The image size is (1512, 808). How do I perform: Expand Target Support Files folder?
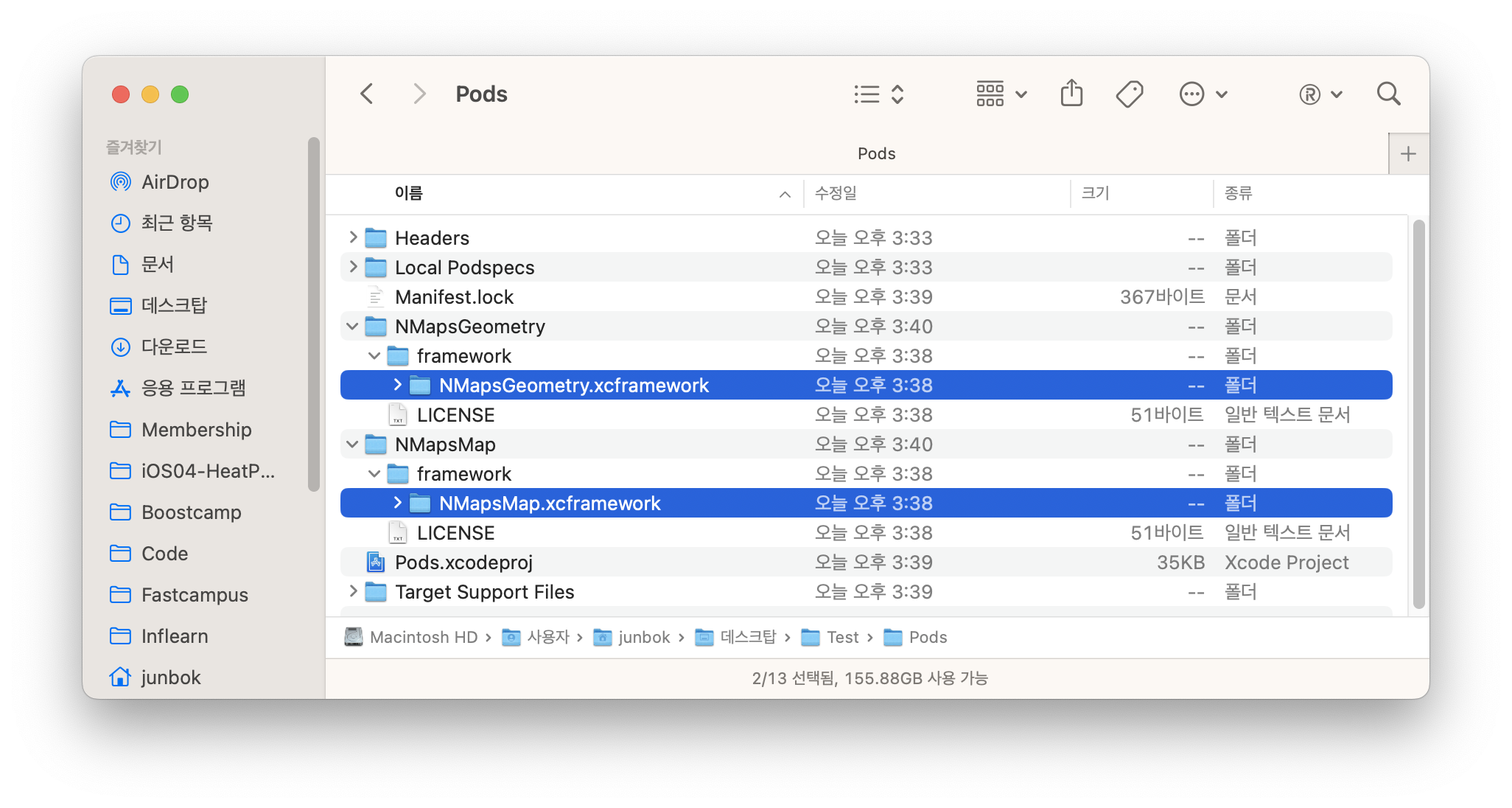353,591
